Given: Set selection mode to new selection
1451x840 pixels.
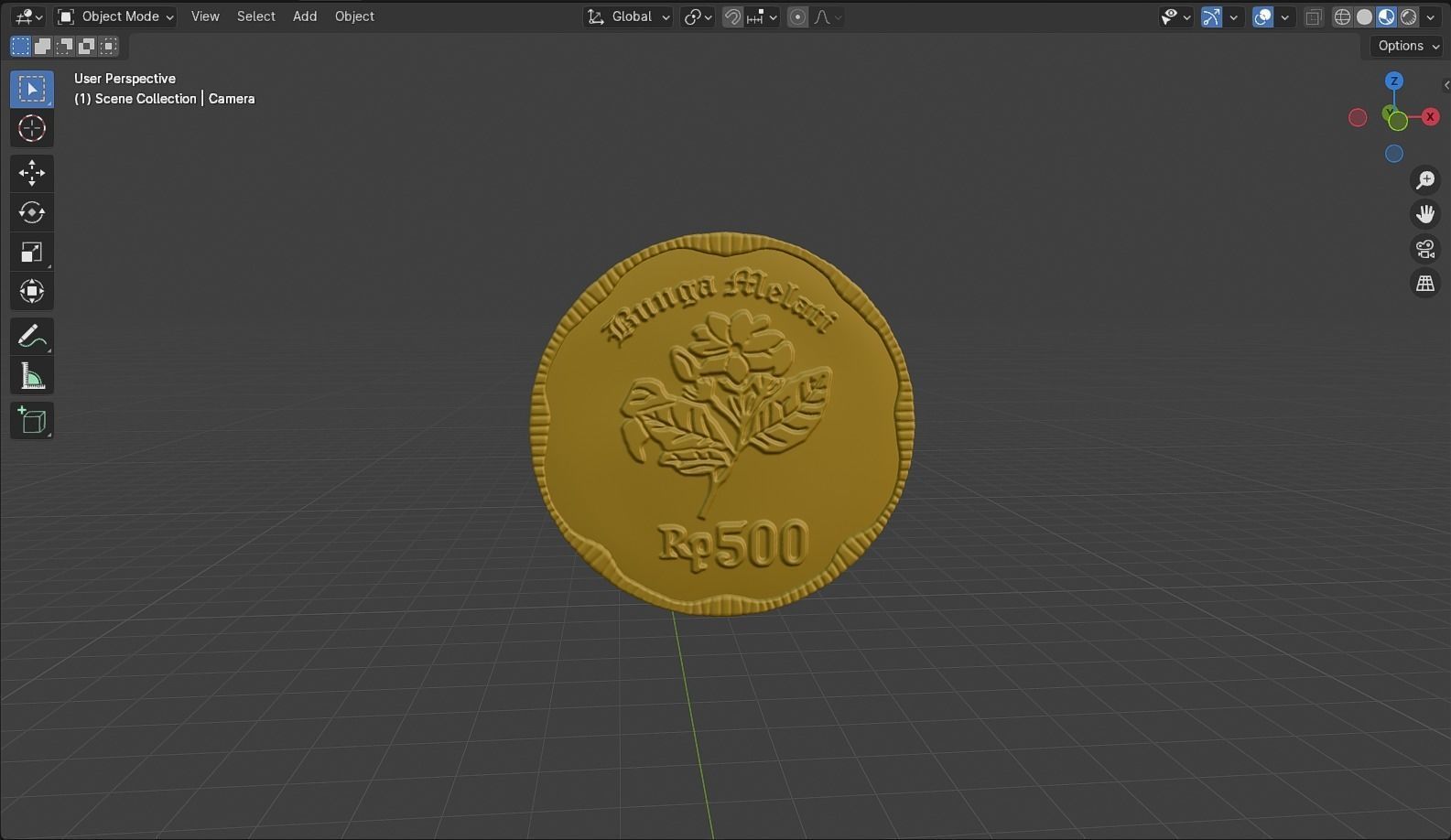Looking at the screenshot, I should point(20,46).
